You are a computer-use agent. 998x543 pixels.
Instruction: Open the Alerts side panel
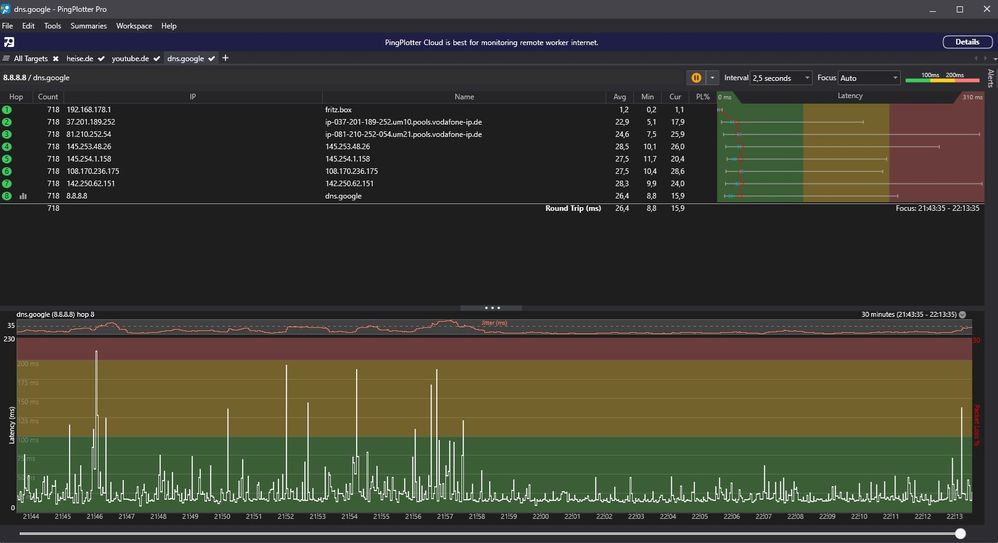point(991,79)
